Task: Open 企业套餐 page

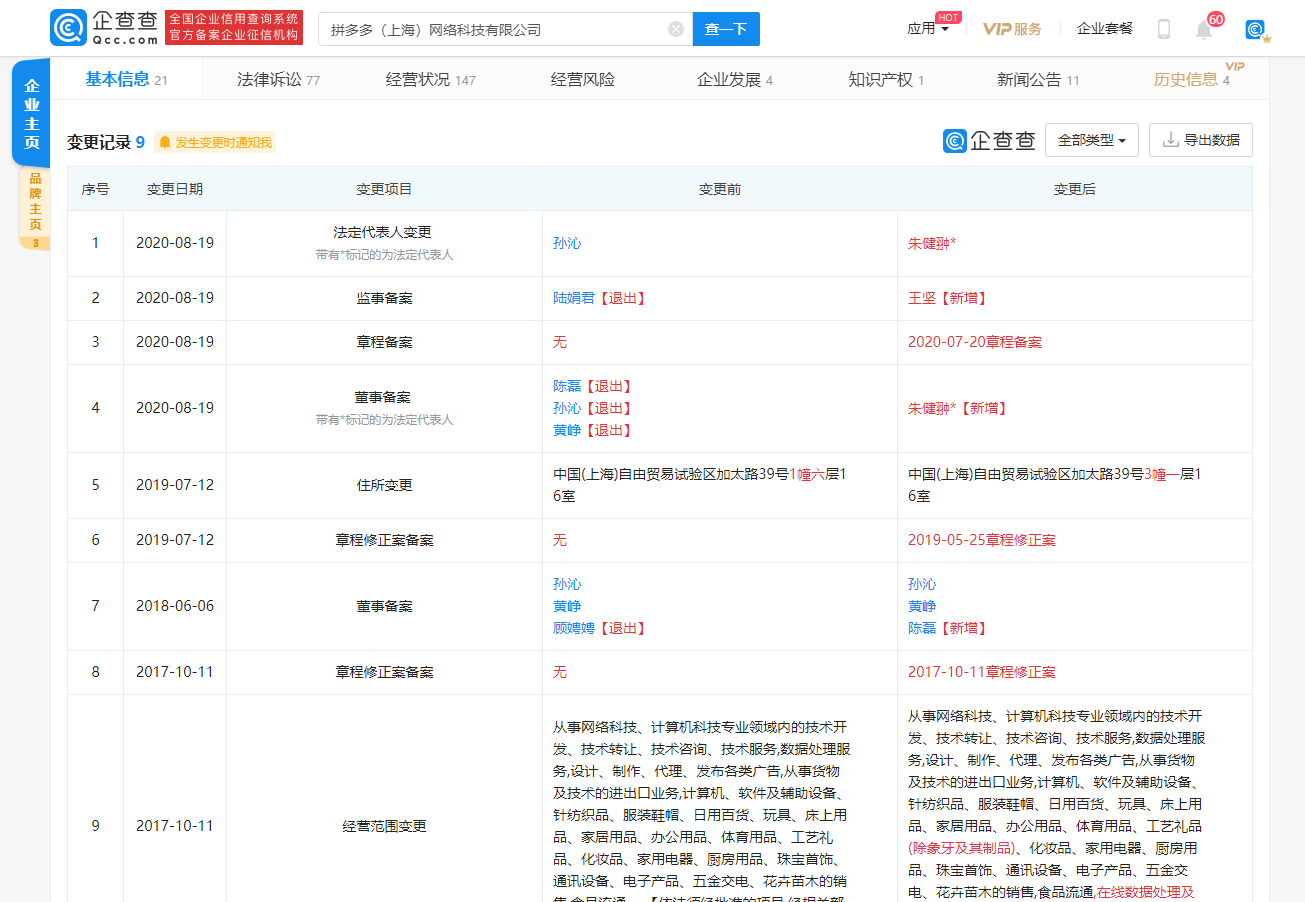Action: click(x=1105, y=29)
